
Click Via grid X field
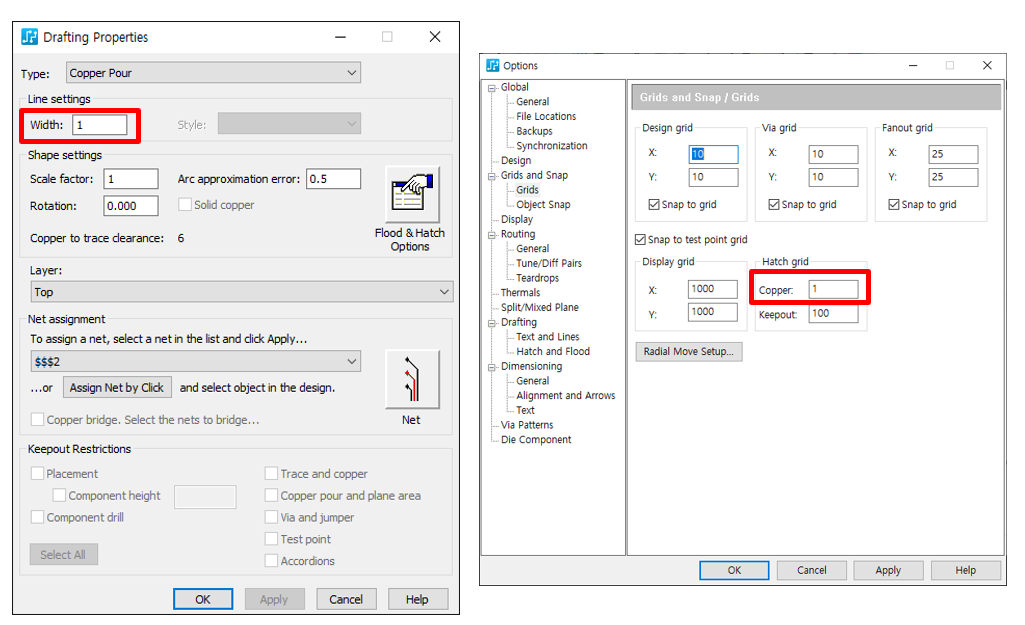[x=833, y=154]
